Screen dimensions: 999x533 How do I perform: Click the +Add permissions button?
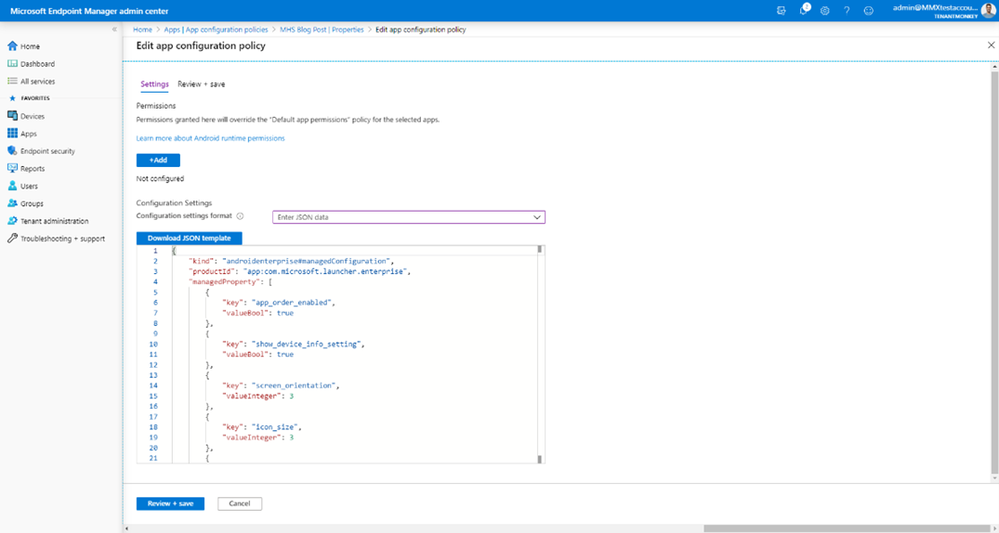(158, 160)
